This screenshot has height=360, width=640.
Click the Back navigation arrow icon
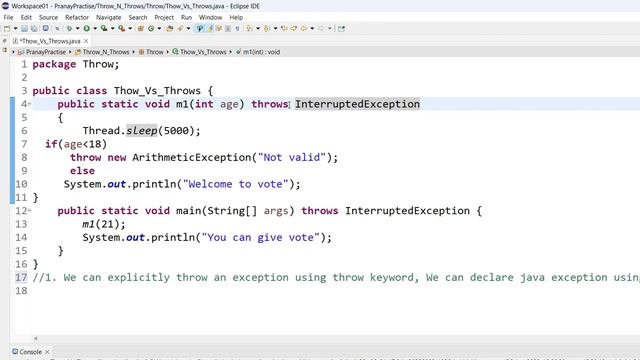[303, 29]
